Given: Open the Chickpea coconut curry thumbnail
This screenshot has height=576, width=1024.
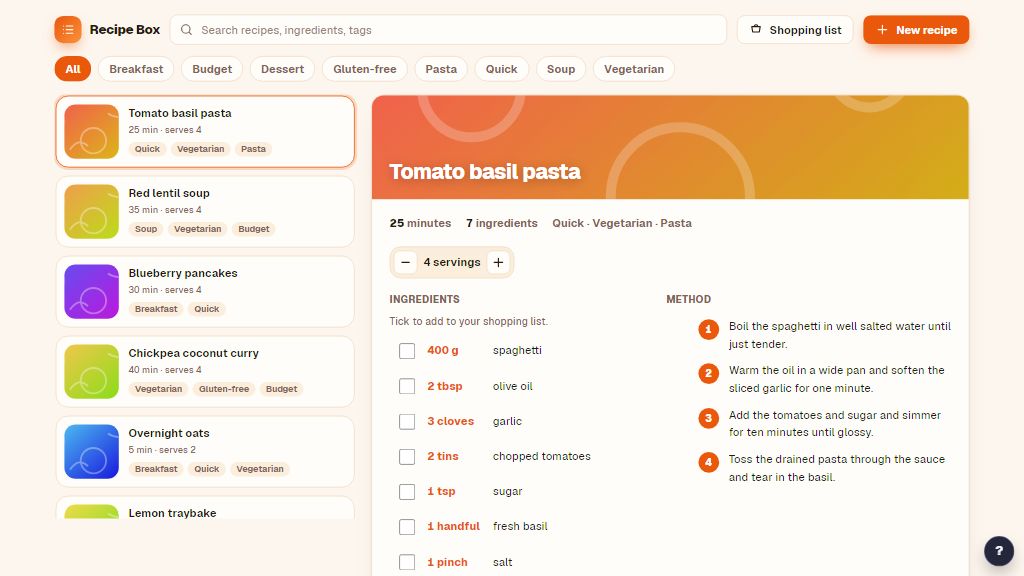Looking at the screenshot, I should coord(91,372).
